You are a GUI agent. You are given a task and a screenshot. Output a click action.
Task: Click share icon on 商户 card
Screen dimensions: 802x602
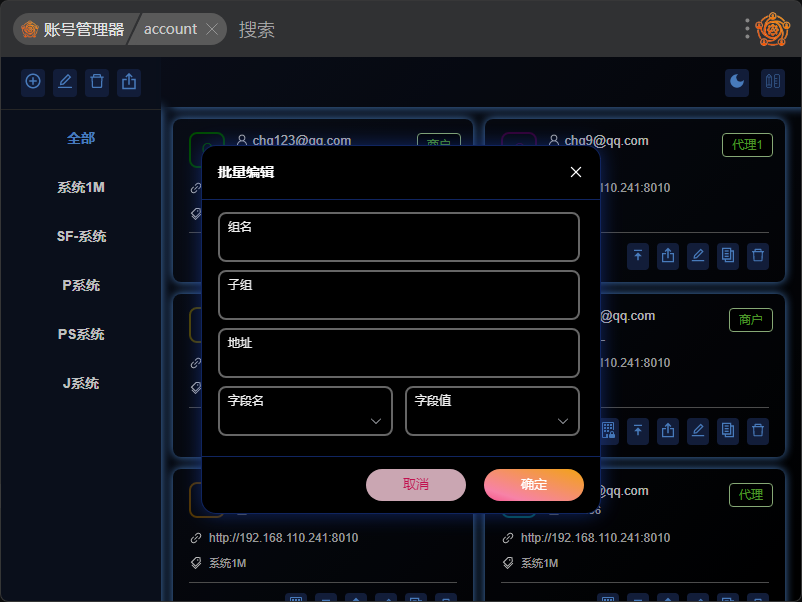click(668, 430)
